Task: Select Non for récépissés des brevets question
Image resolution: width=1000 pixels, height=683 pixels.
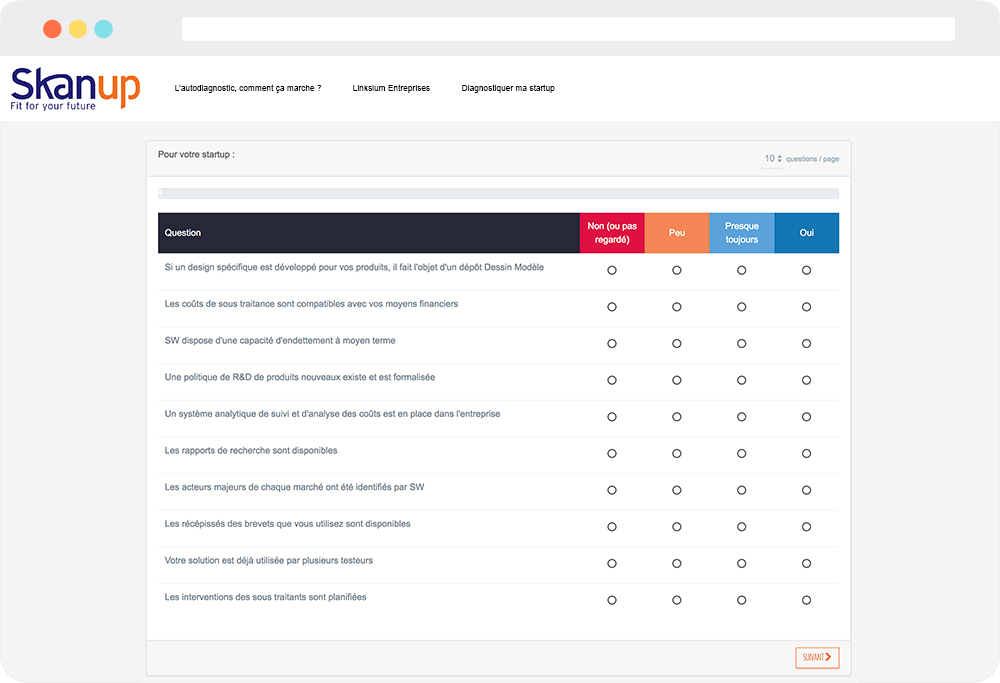Action: click(612, 527)
